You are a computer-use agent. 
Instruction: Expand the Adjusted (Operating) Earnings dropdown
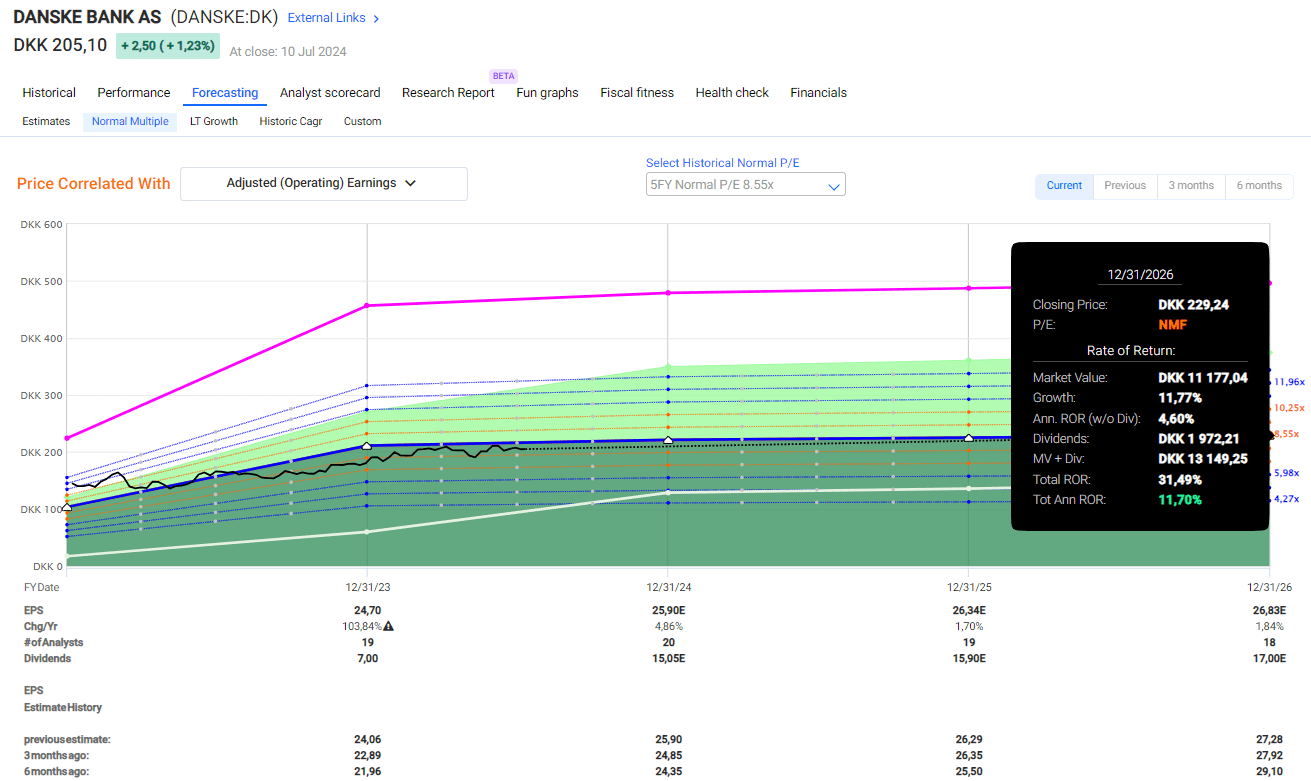323,184
